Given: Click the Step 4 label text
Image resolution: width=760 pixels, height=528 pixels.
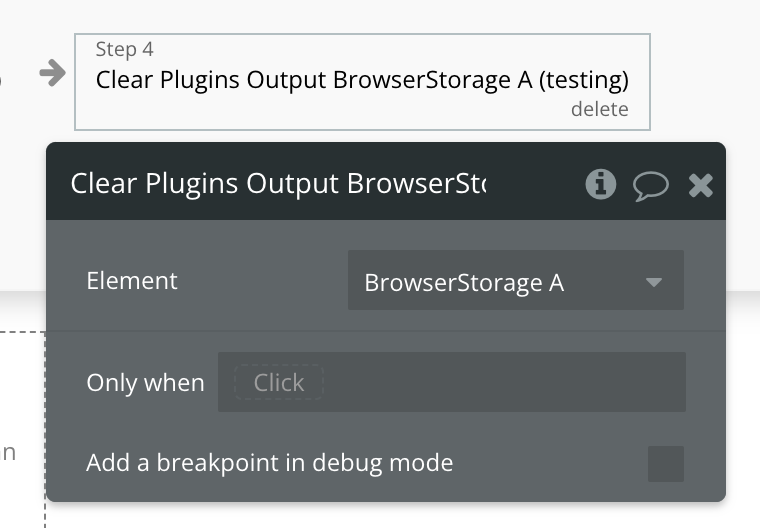Looking at the screenshot, I should pyautogui.click(x=125, y=49).
